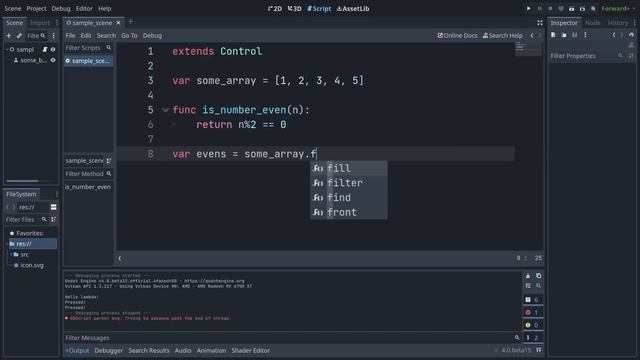Fold the is_number_even function at line 5

165,110
